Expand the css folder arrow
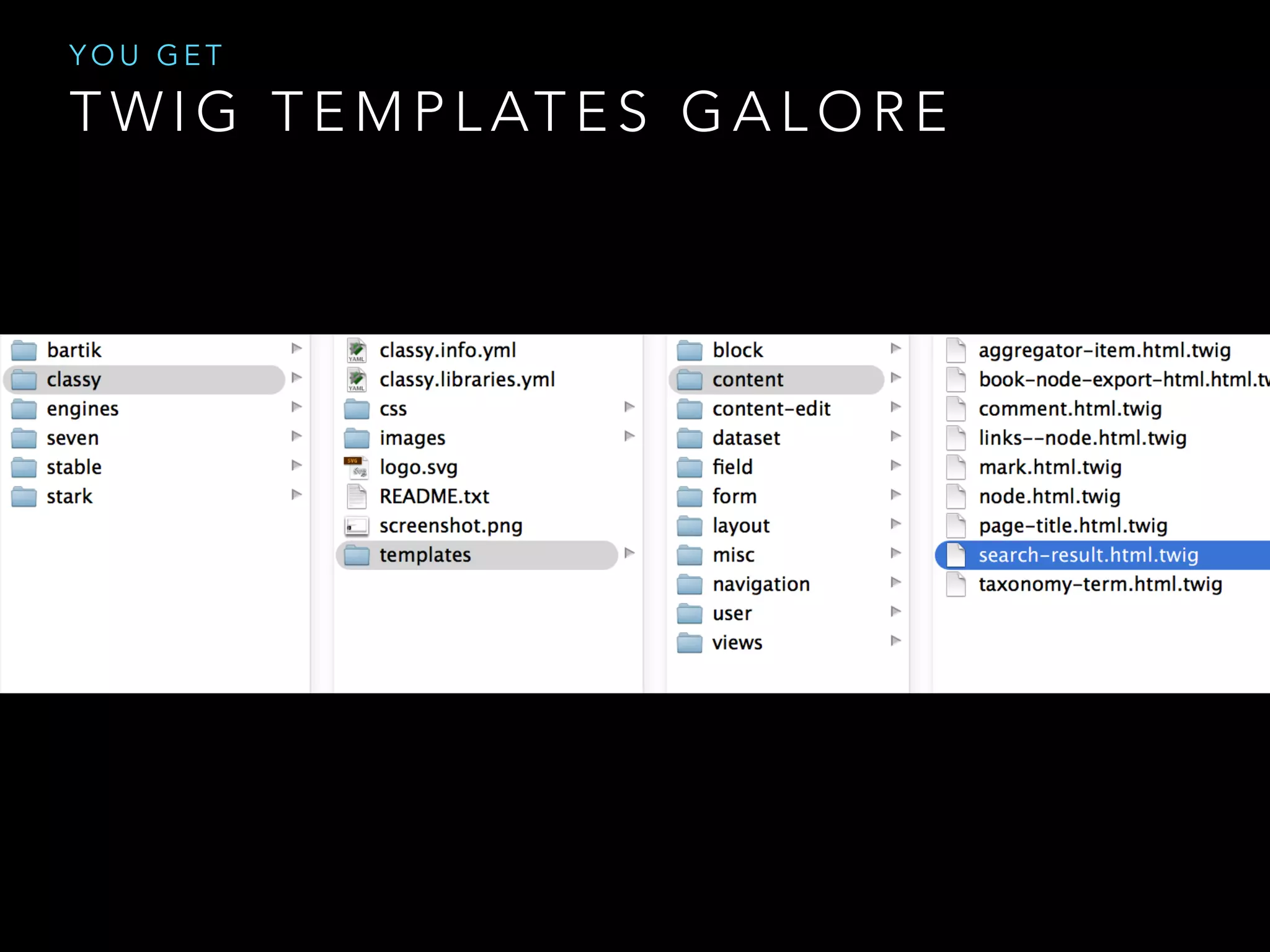 (x=629, y=407)
